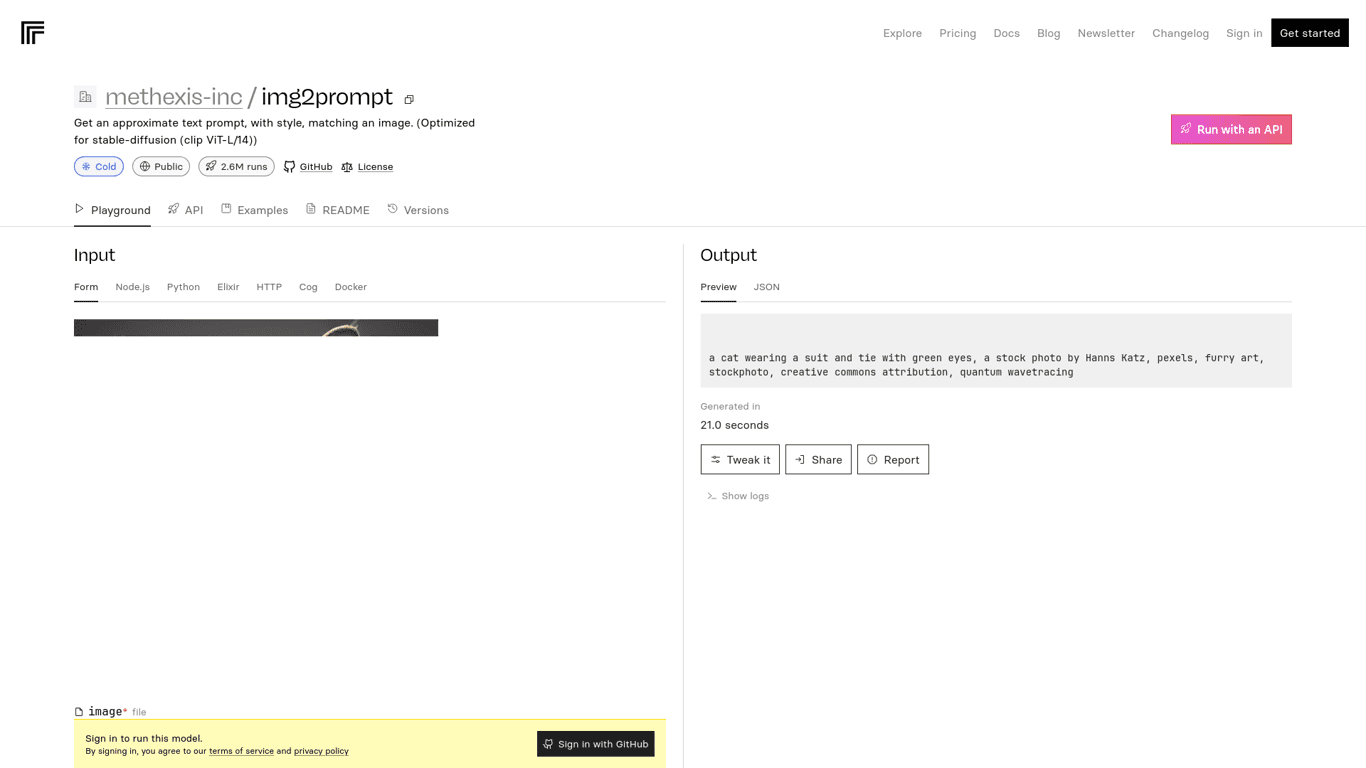
Task: Open the Versions tab
Action: (x=418, y=210)
